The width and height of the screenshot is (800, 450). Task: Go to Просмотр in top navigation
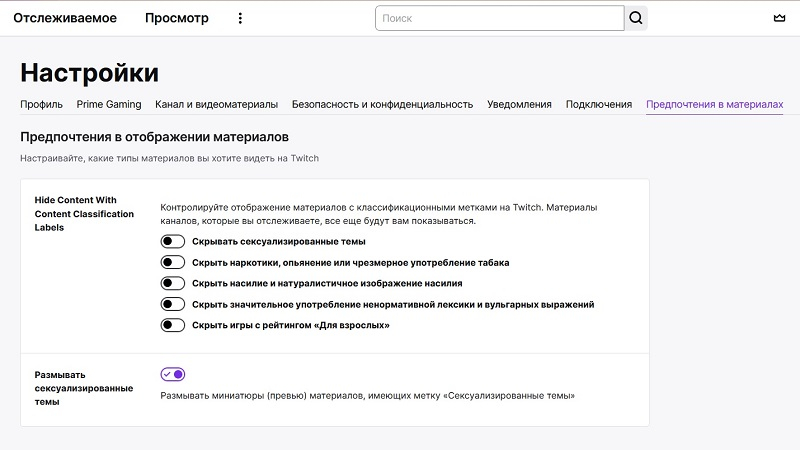coord(176,18)
